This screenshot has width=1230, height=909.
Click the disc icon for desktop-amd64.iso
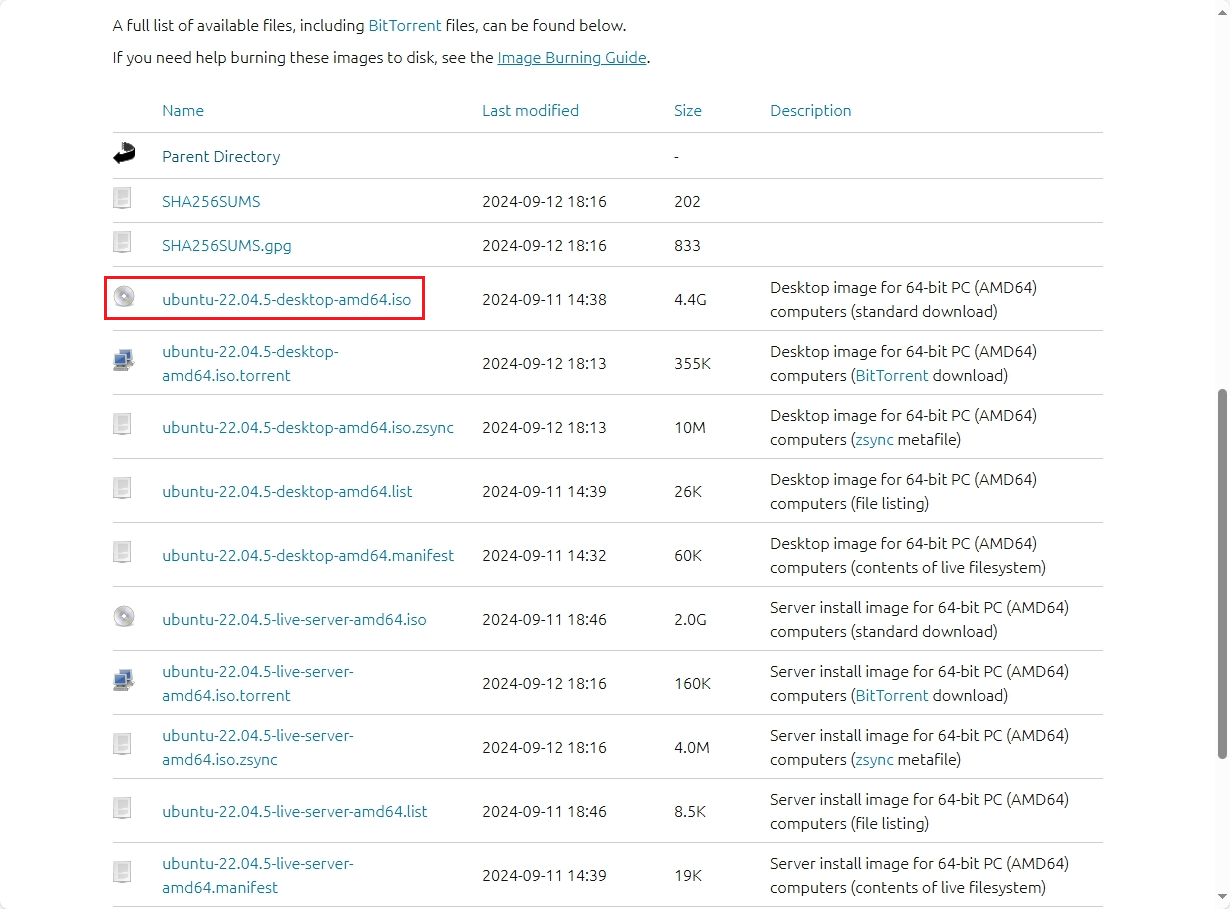[x=123, y=296]
